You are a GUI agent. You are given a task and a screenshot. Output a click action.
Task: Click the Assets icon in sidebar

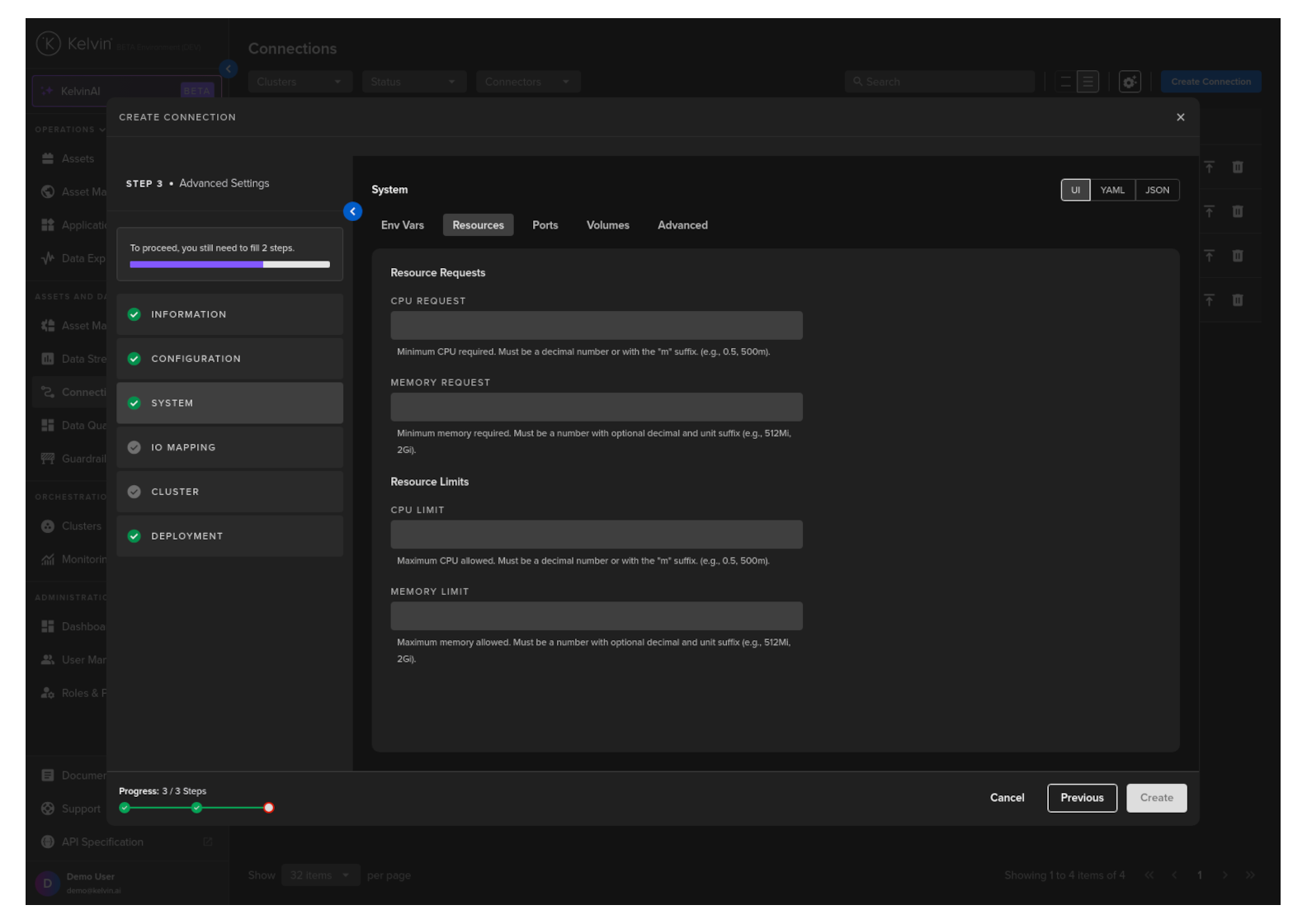click(48, 158)
